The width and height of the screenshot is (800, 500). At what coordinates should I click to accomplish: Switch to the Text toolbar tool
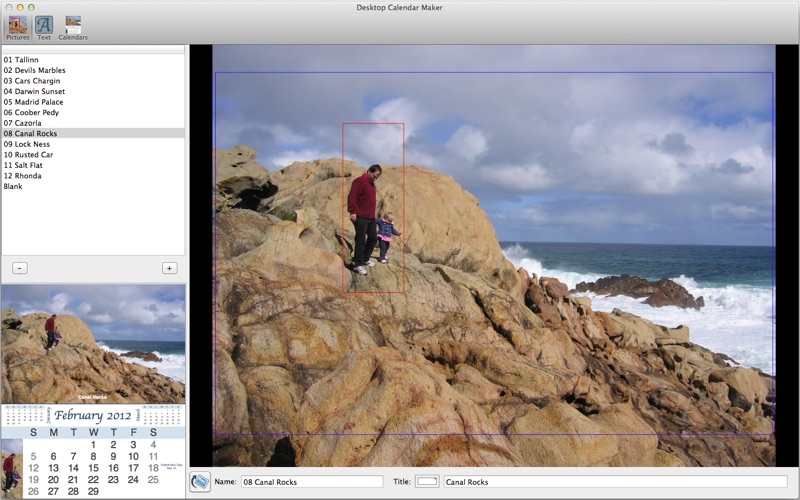click(44, 28)
